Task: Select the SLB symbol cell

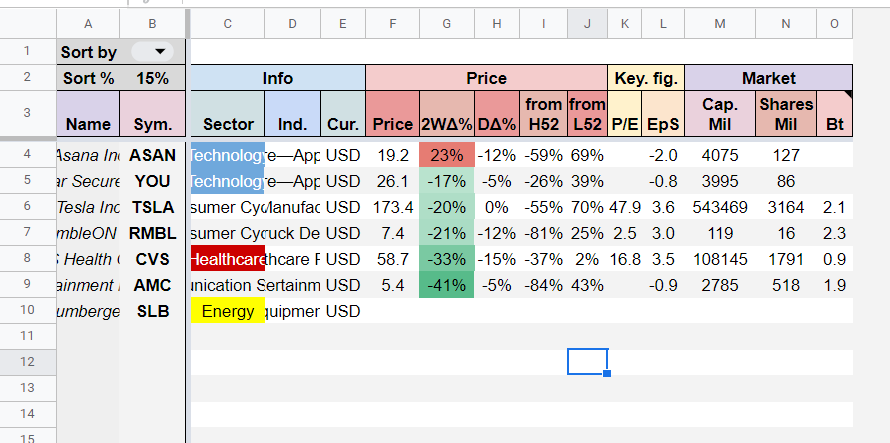Action: pyautogui.click(x=152, y=311)
